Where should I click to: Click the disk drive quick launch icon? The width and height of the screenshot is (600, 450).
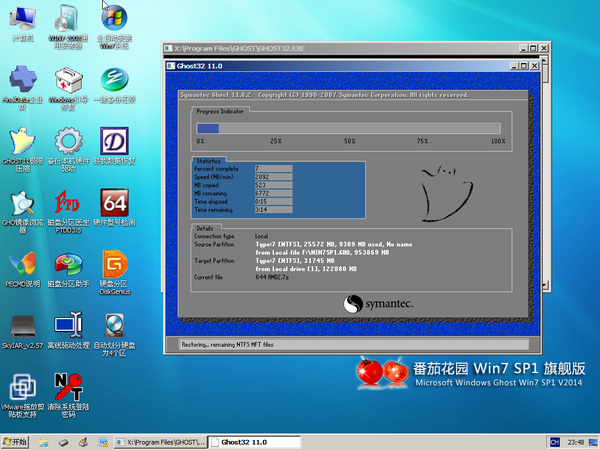(64, 442)
